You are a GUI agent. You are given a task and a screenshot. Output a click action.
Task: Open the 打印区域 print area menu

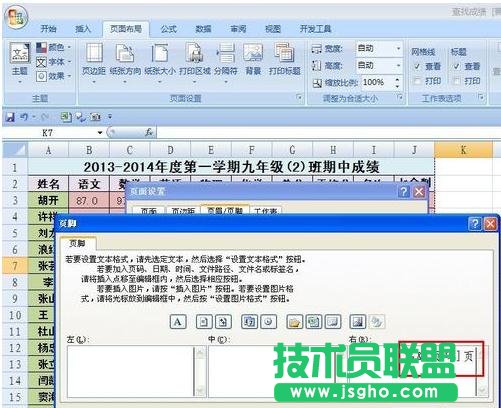point(195,62)
